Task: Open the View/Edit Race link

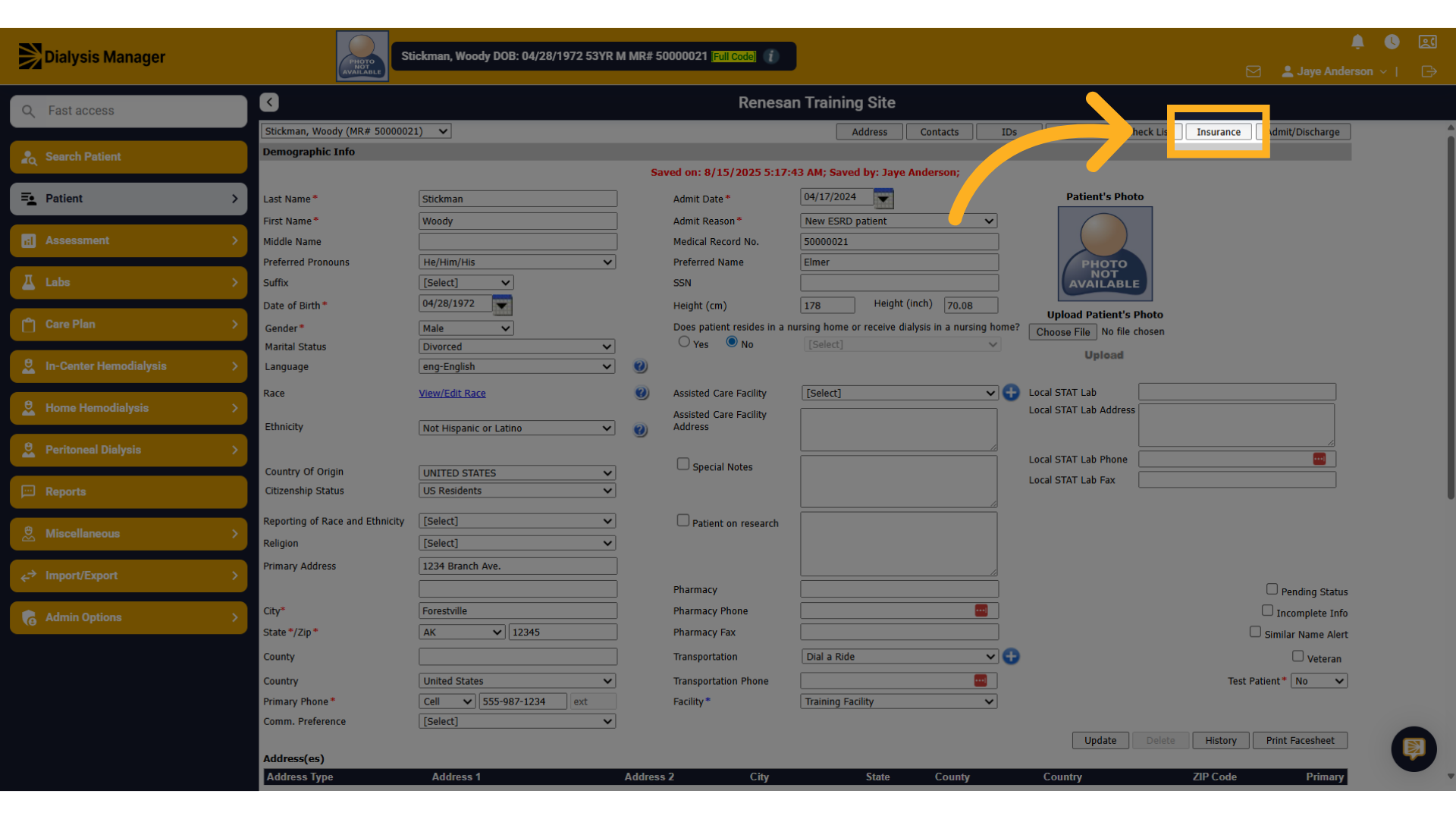Action: [452, 394]
